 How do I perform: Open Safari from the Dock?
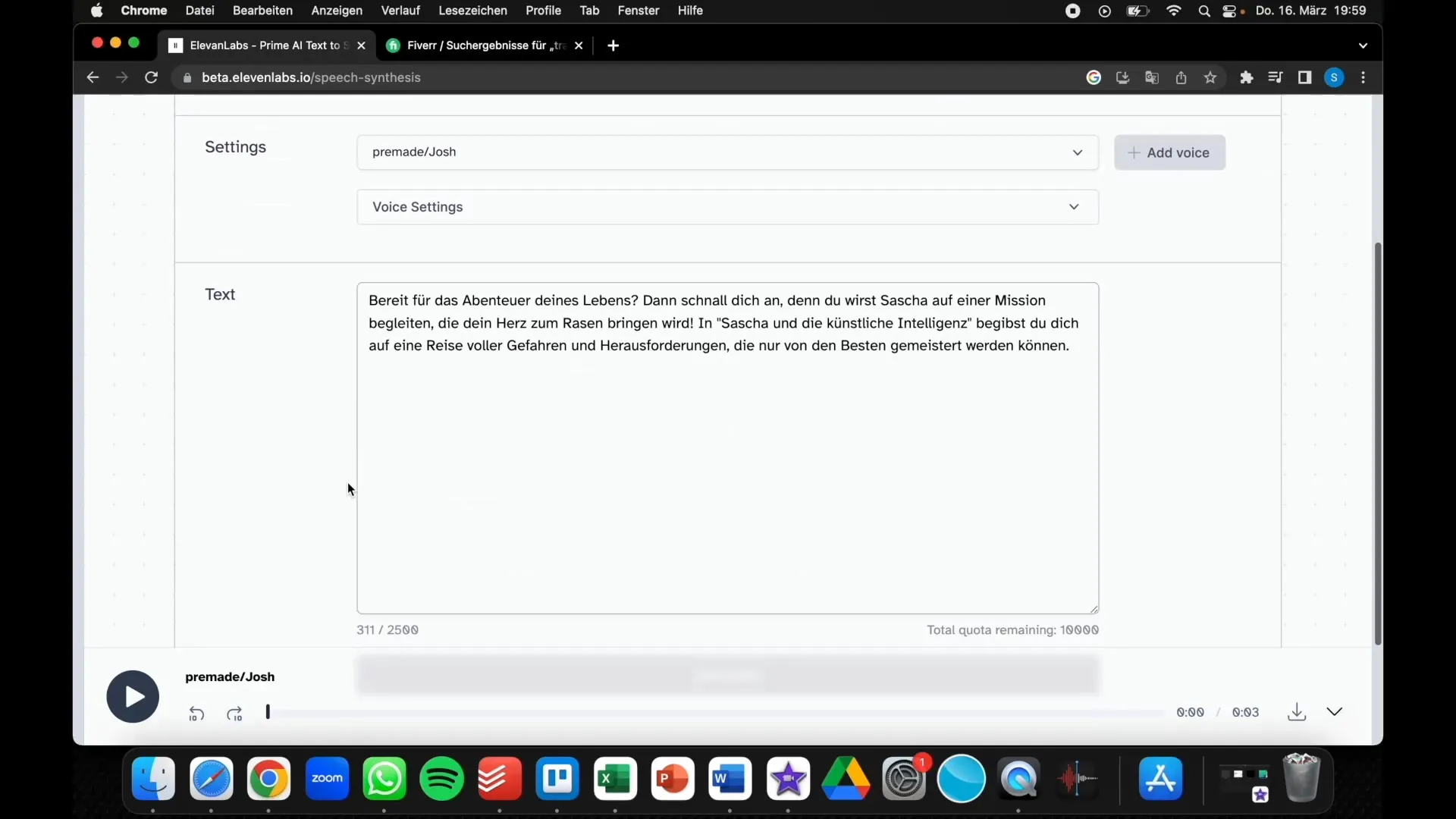[x=212, y=779]
